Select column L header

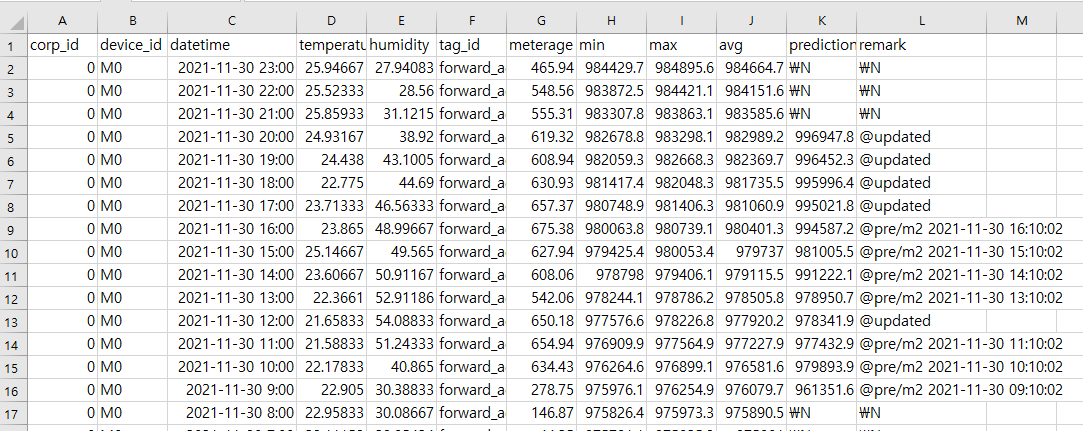click(x=921, y=21)
